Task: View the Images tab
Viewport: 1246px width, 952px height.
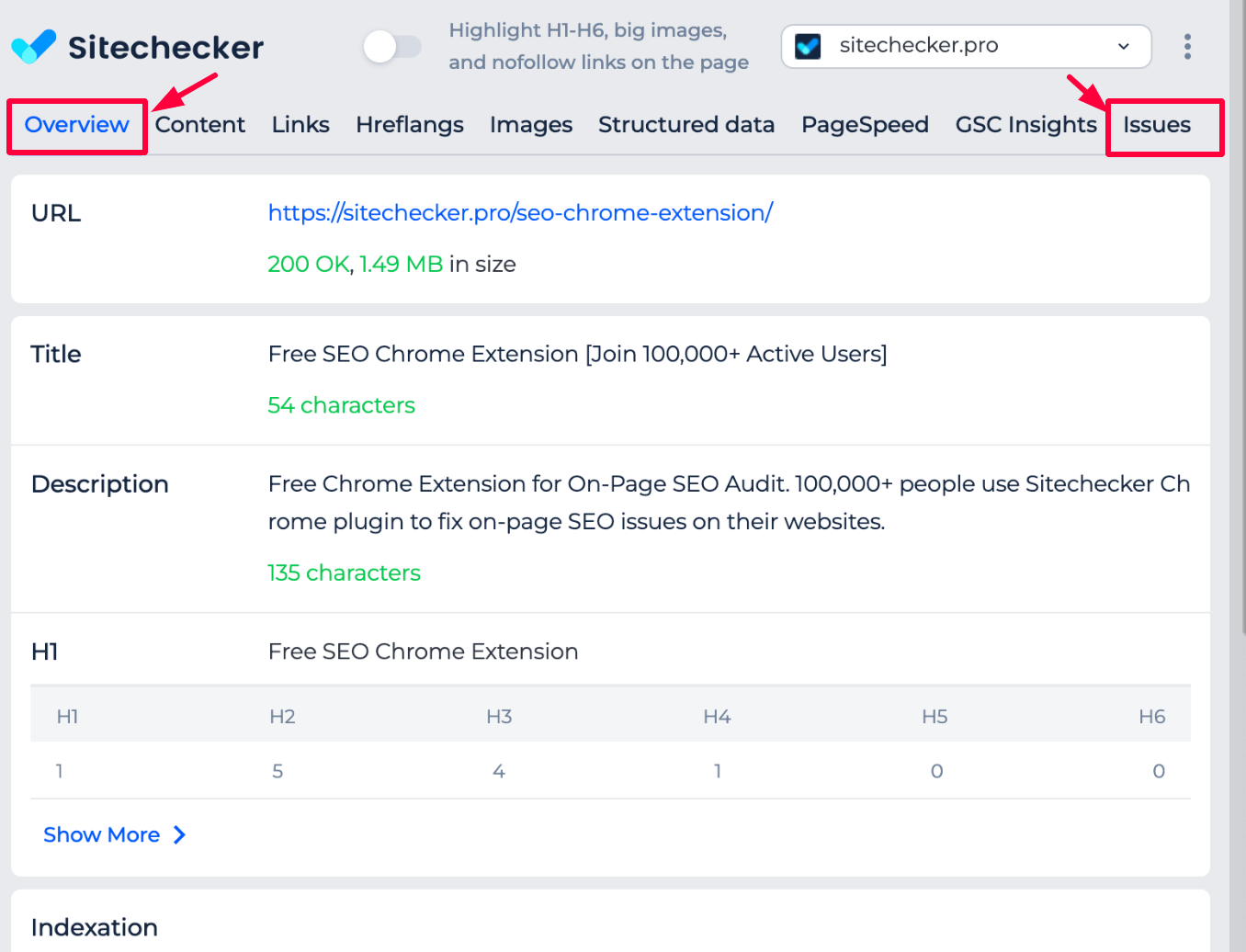Action: (x=530, y=125)
